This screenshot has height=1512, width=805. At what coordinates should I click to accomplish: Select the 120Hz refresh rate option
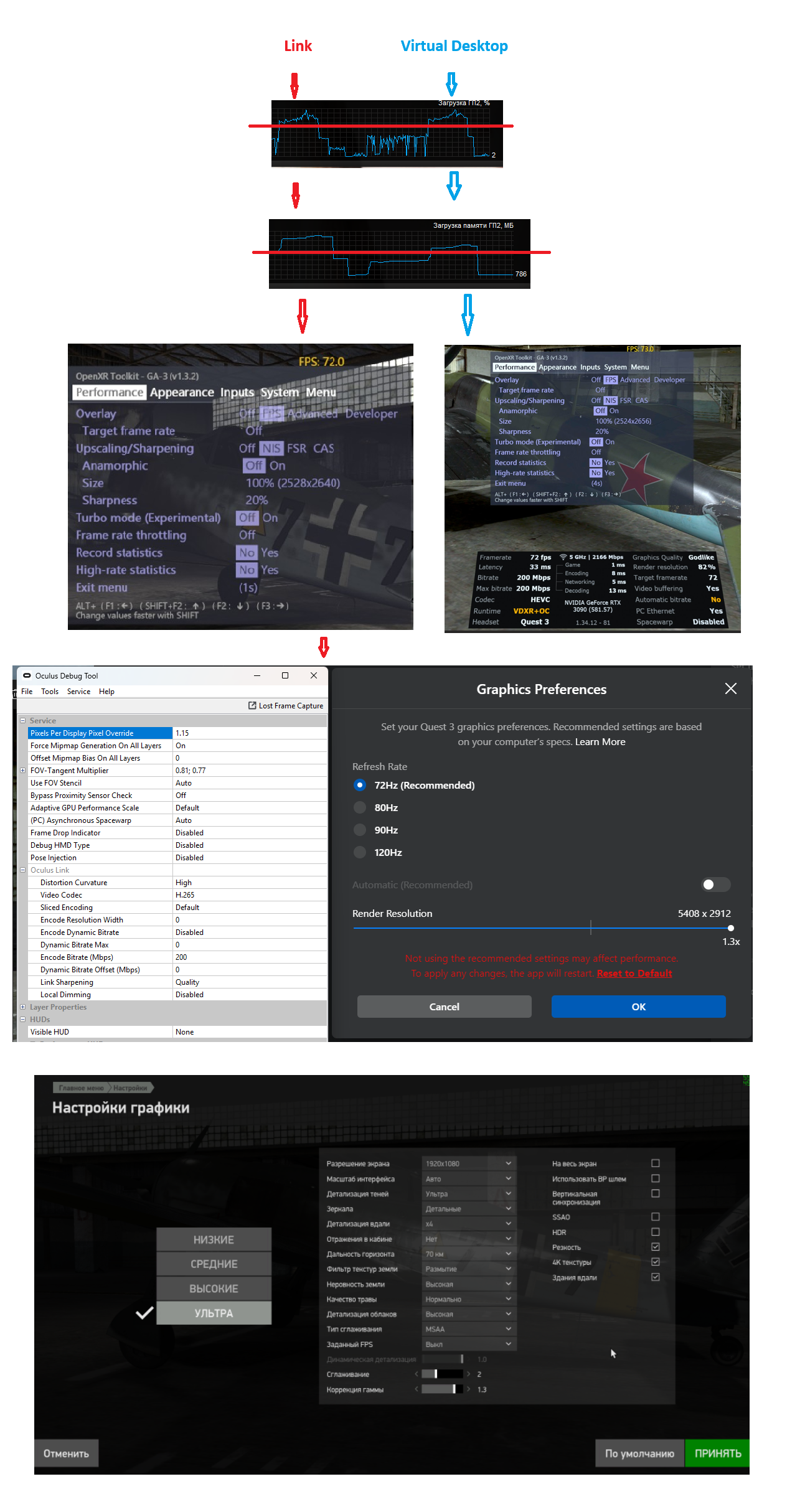click(x=360, y=852)
